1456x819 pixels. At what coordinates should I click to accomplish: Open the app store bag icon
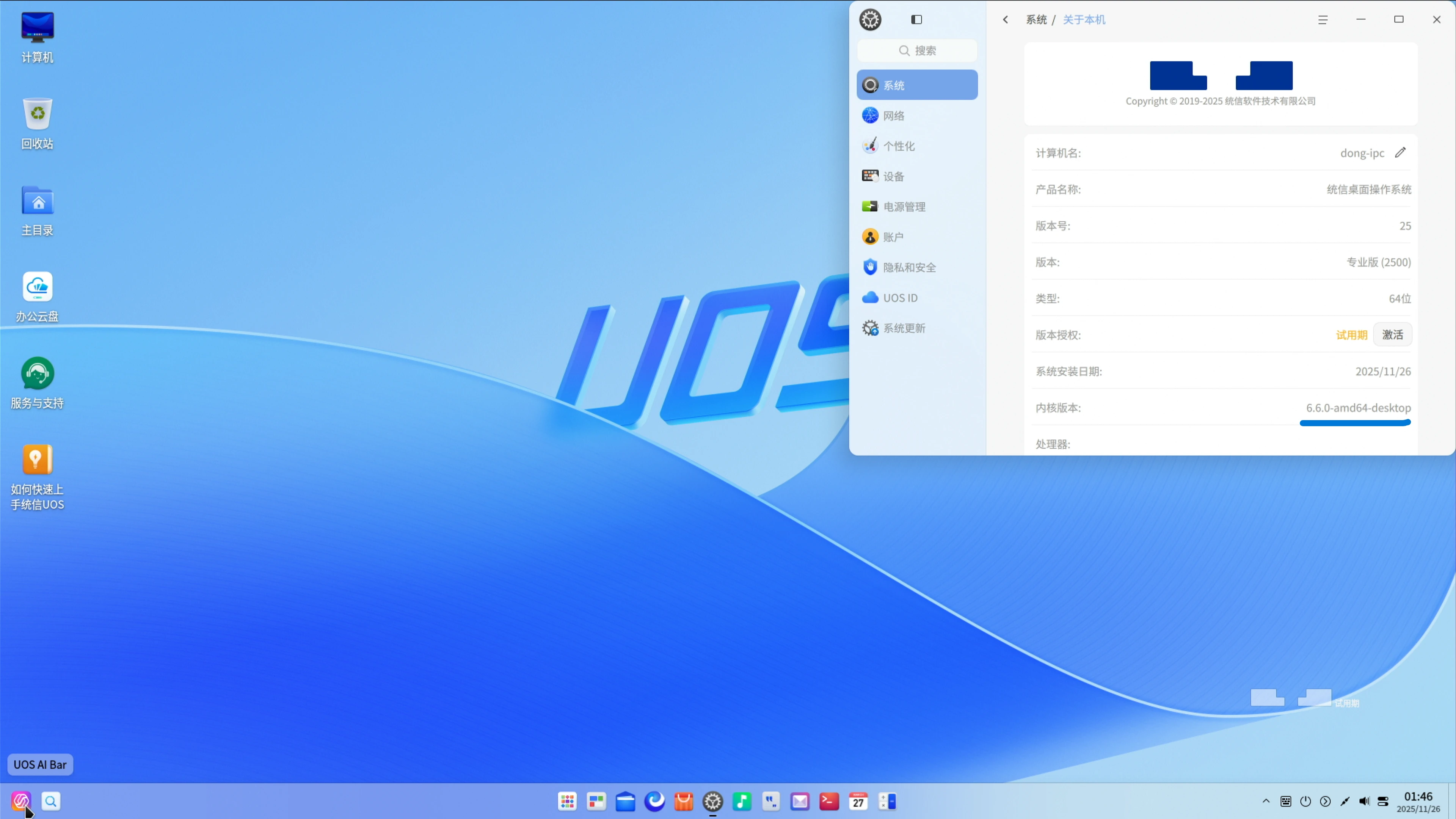tap(683, 801)
